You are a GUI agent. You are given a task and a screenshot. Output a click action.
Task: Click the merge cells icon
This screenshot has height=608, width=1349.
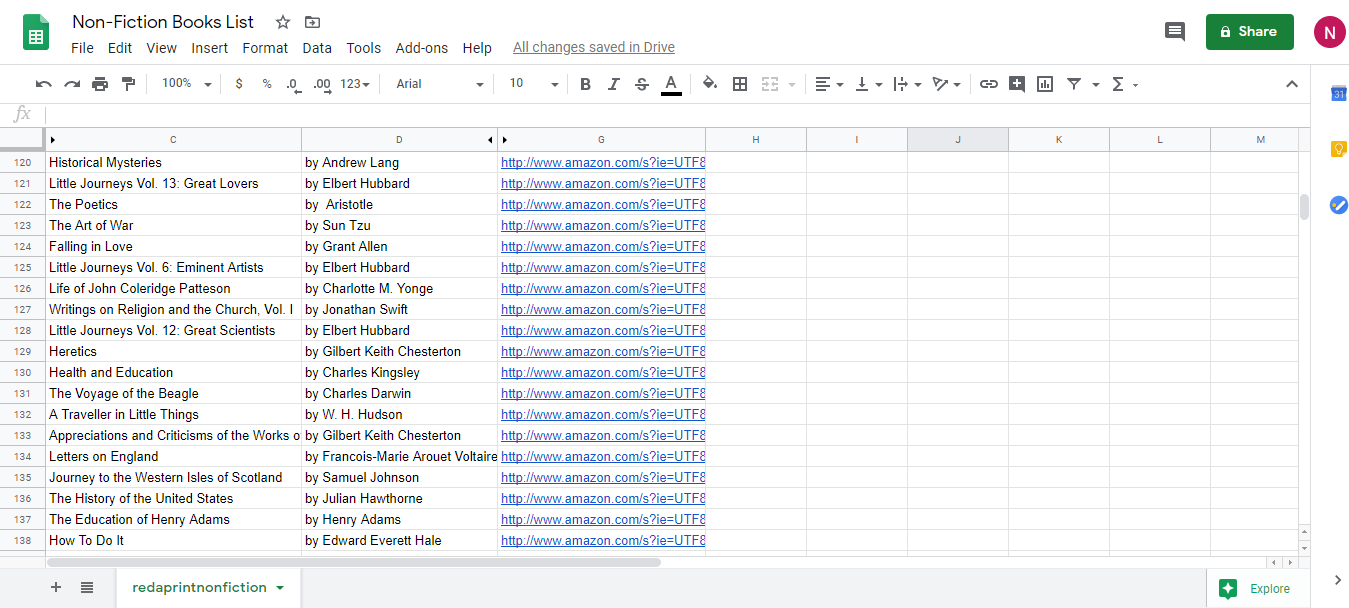[770, 84]
